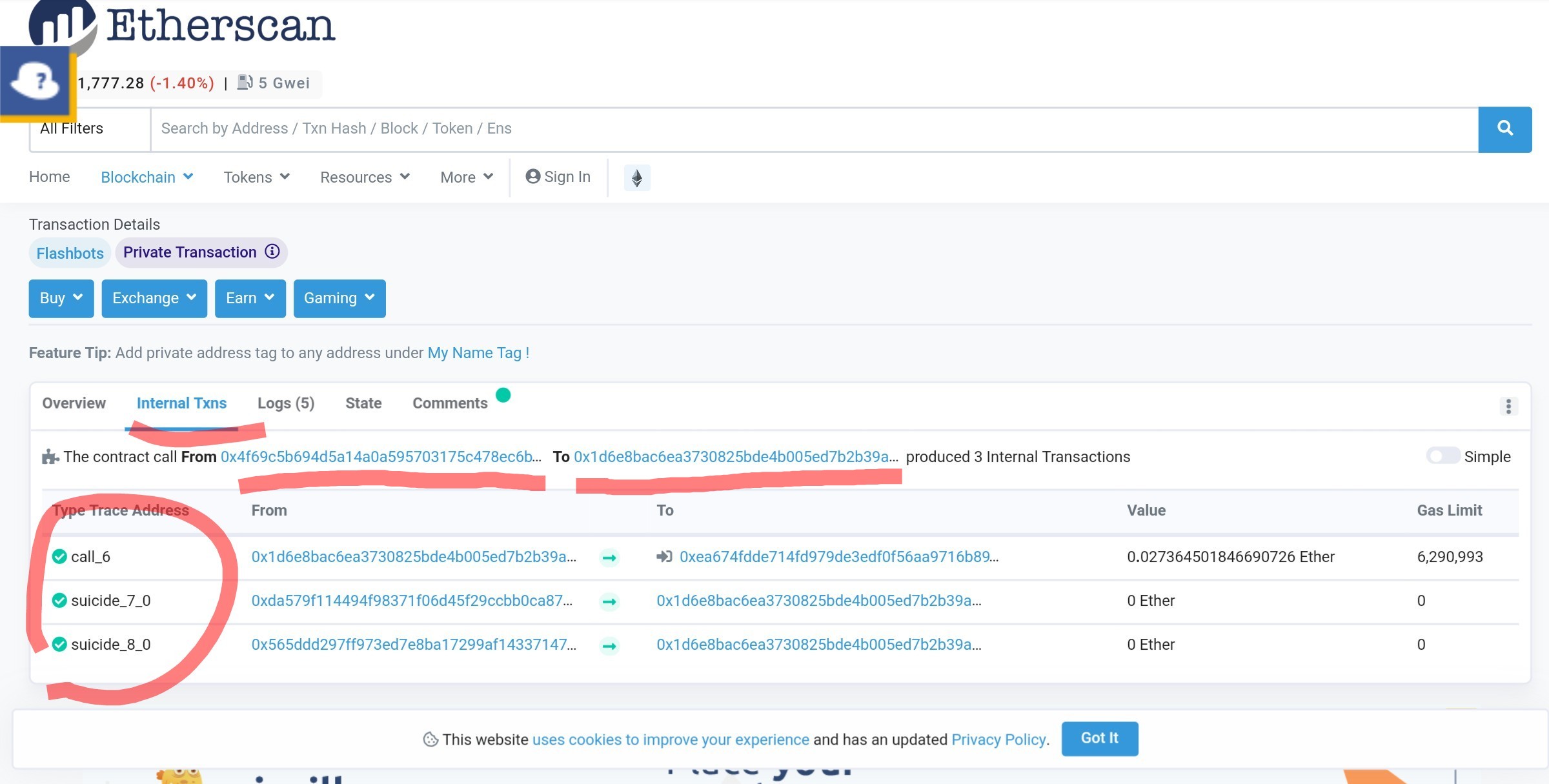This screenshot has width=1549, height=784.
Task: Click the green arrow in call_6 row
Action: click(609, 558)
